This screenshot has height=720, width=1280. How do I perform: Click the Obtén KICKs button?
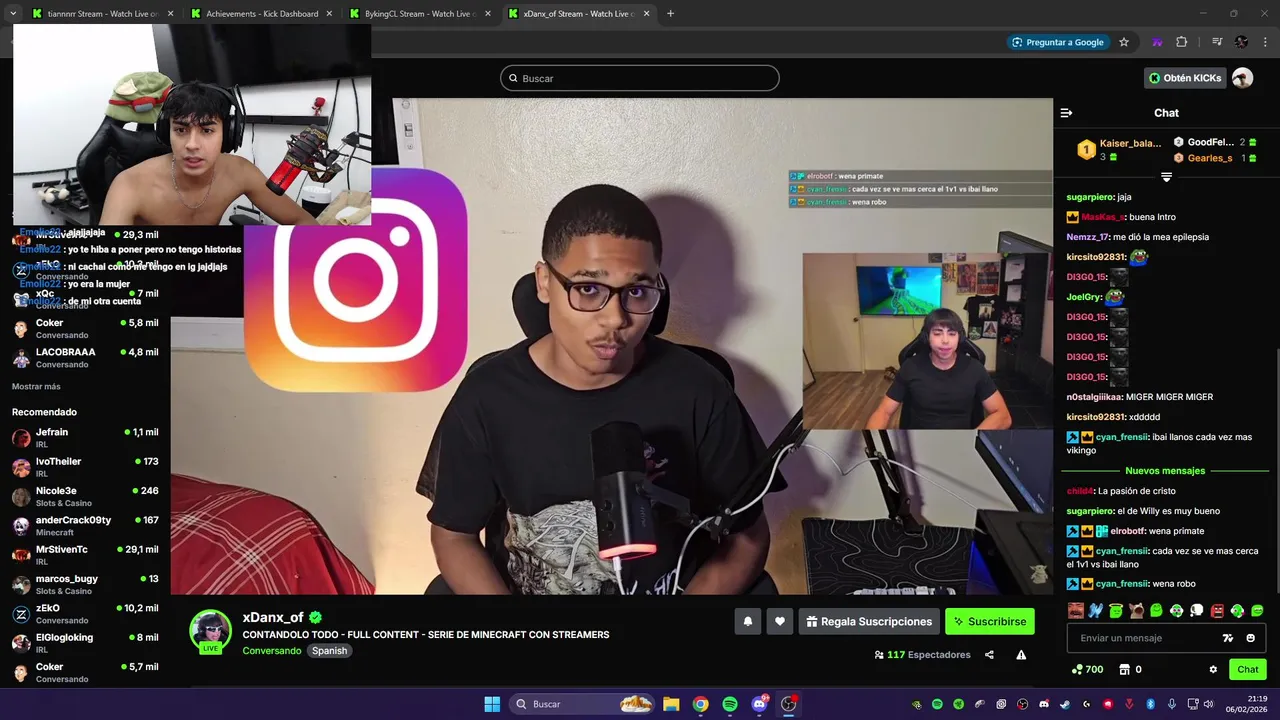[1185, 78]
